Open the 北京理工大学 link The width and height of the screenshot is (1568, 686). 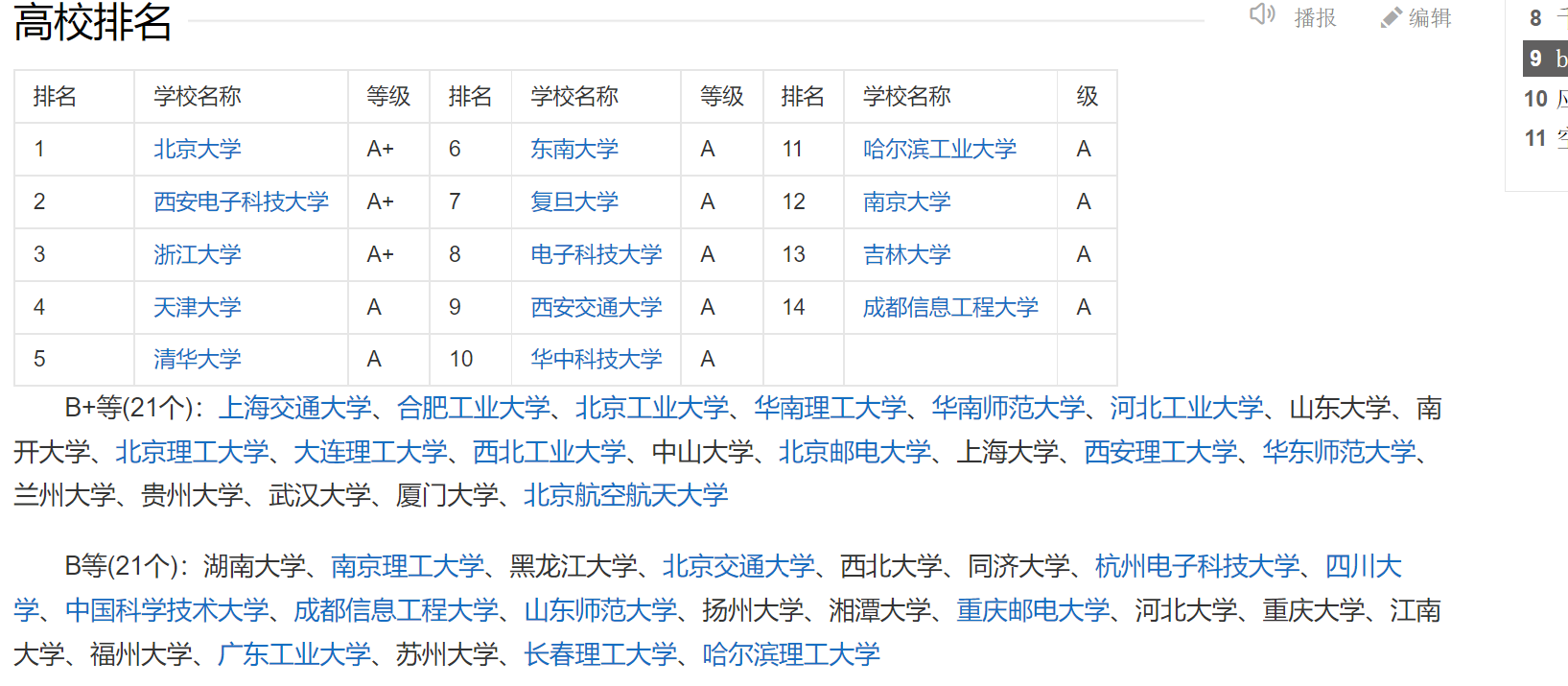[x=192, y=452]
